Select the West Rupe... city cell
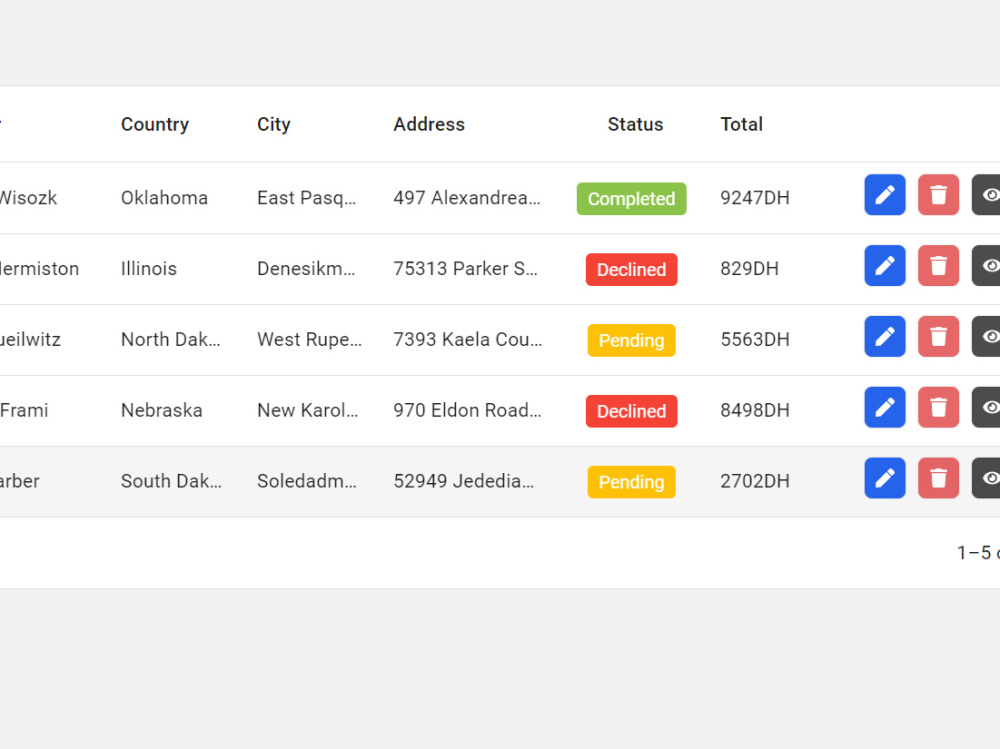Viewport: 1000px width, 749px height. 309,339
